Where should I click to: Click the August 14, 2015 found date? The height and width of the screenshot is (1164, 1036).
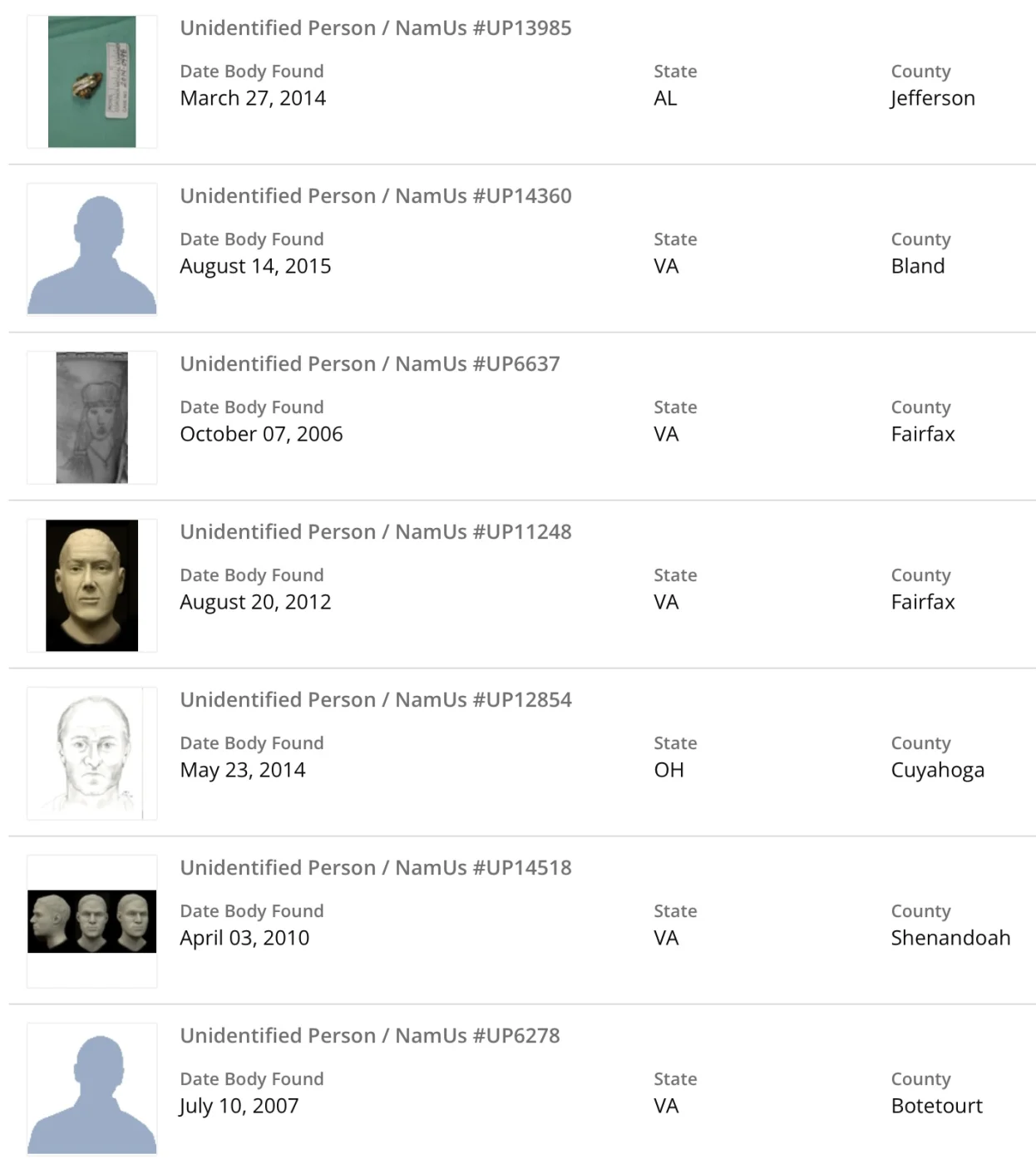[x=255, y=266]
